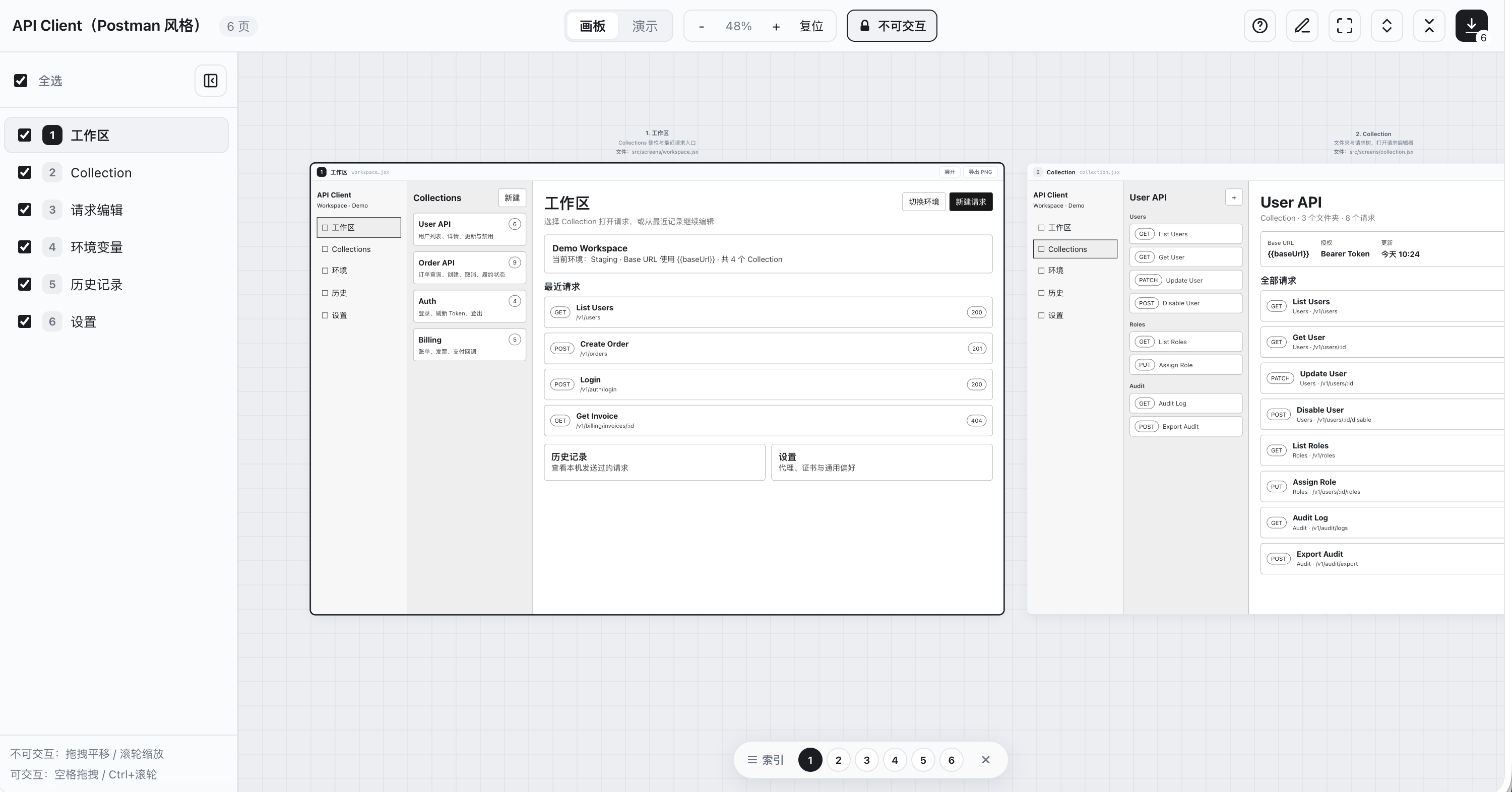Jump to page 6 in bottom pager
Viewport: 1512px width, 792px height.
(x=951, y=760)
